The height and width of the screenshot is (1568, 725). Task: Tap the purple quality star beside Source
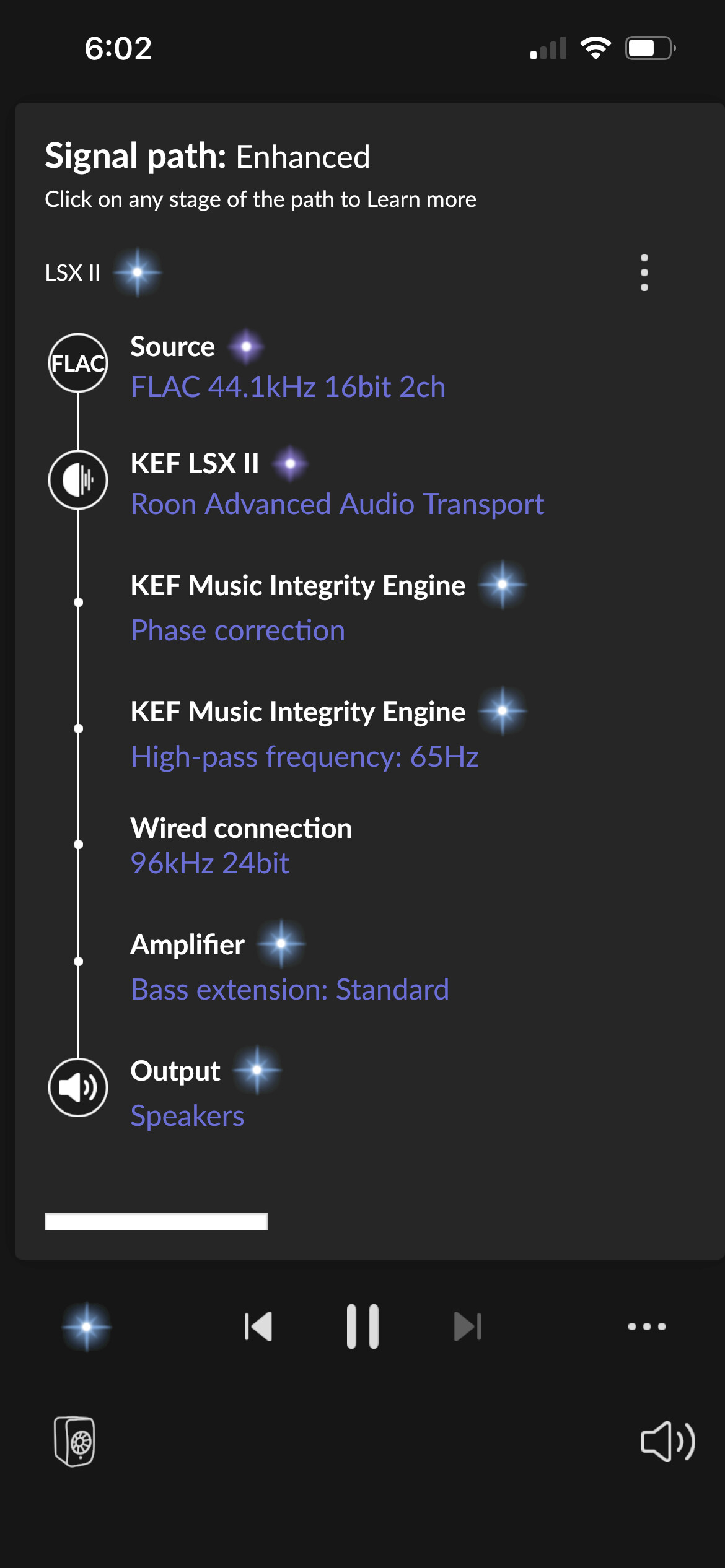[246, 346]
